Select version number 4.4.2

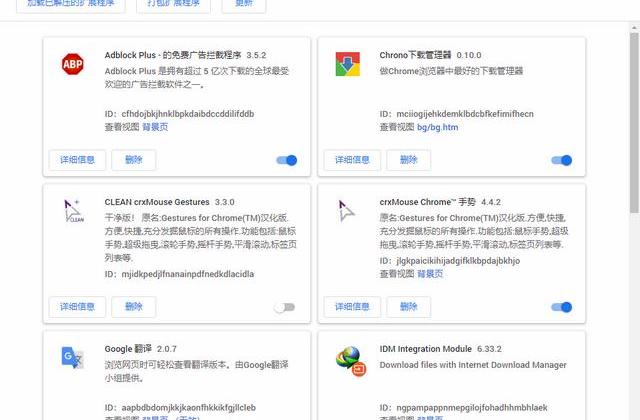coord(491,202)
